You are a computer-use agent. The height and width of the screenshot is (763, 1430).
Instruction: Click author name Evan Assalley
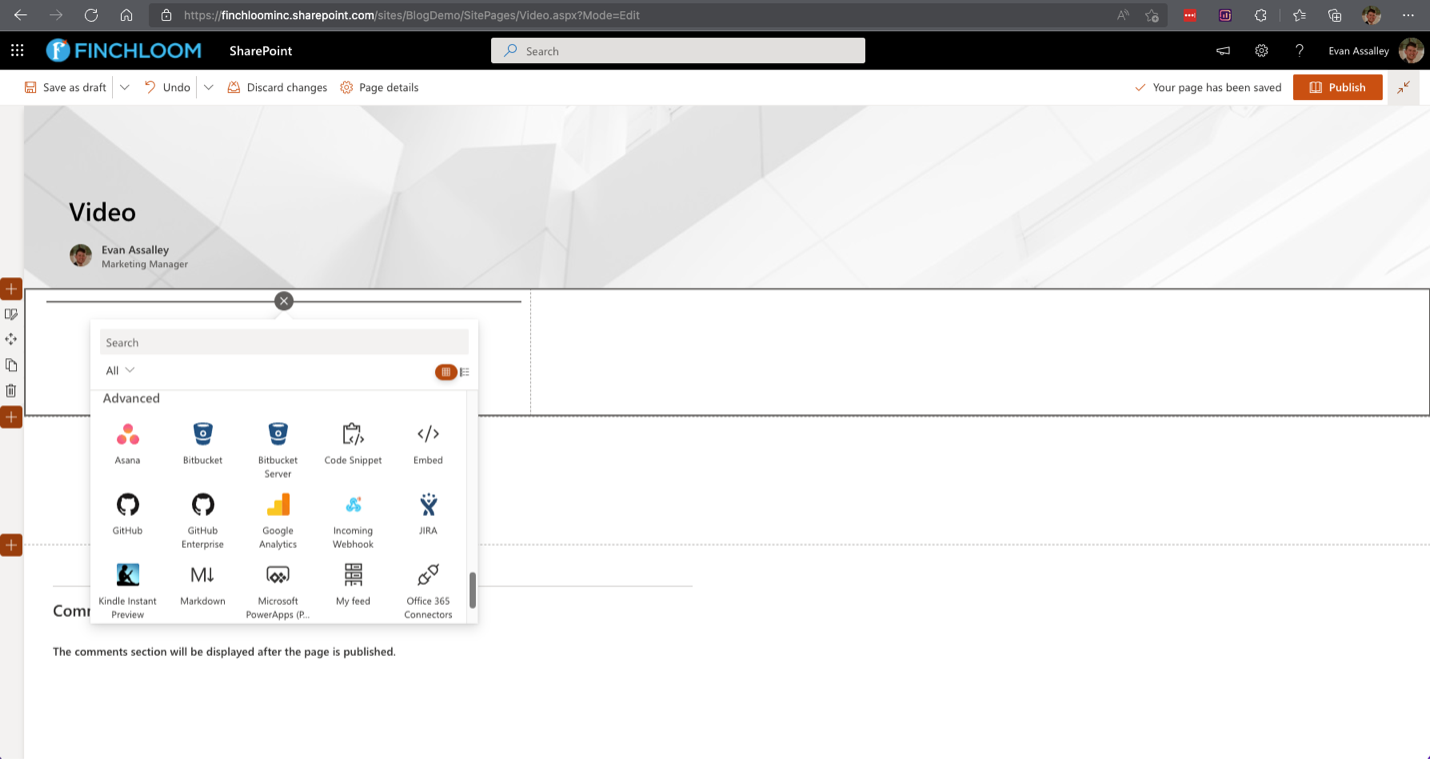[x=135, y=250]
